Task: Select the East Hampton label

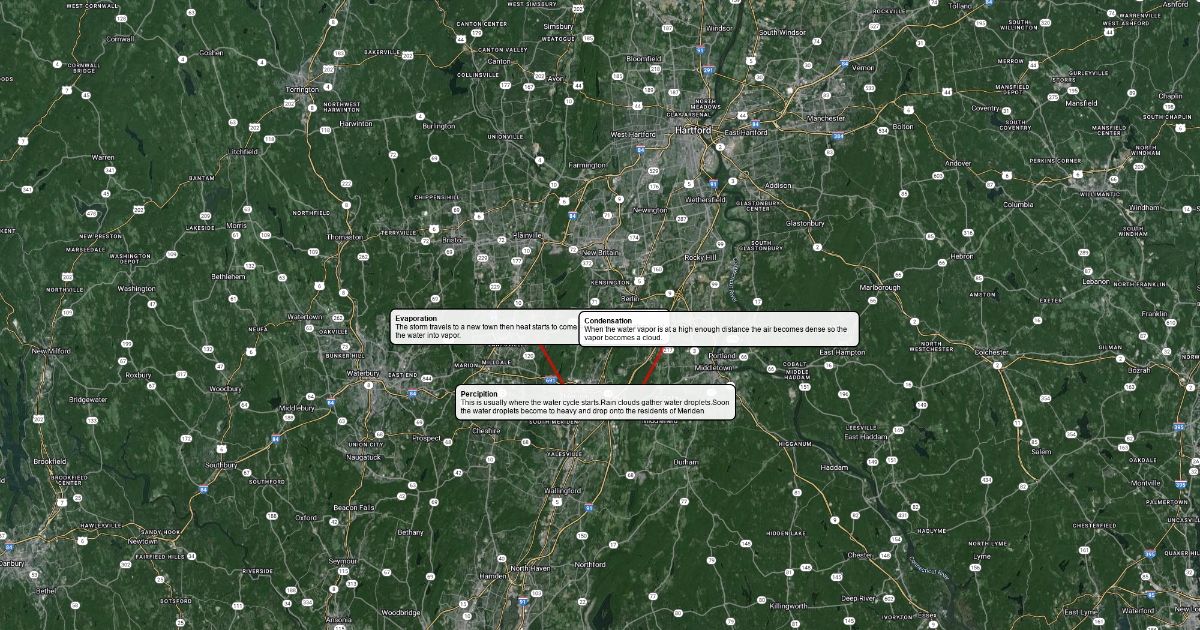Action: pyautogui.click(x=842, y=352)
